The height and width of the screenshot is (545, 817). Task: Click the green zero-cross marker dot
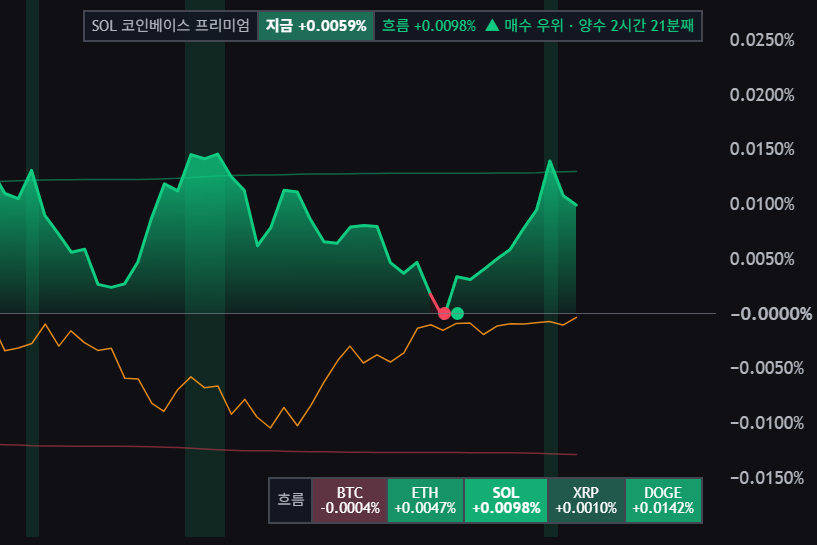pyautogui.click(x=457, y=314)
